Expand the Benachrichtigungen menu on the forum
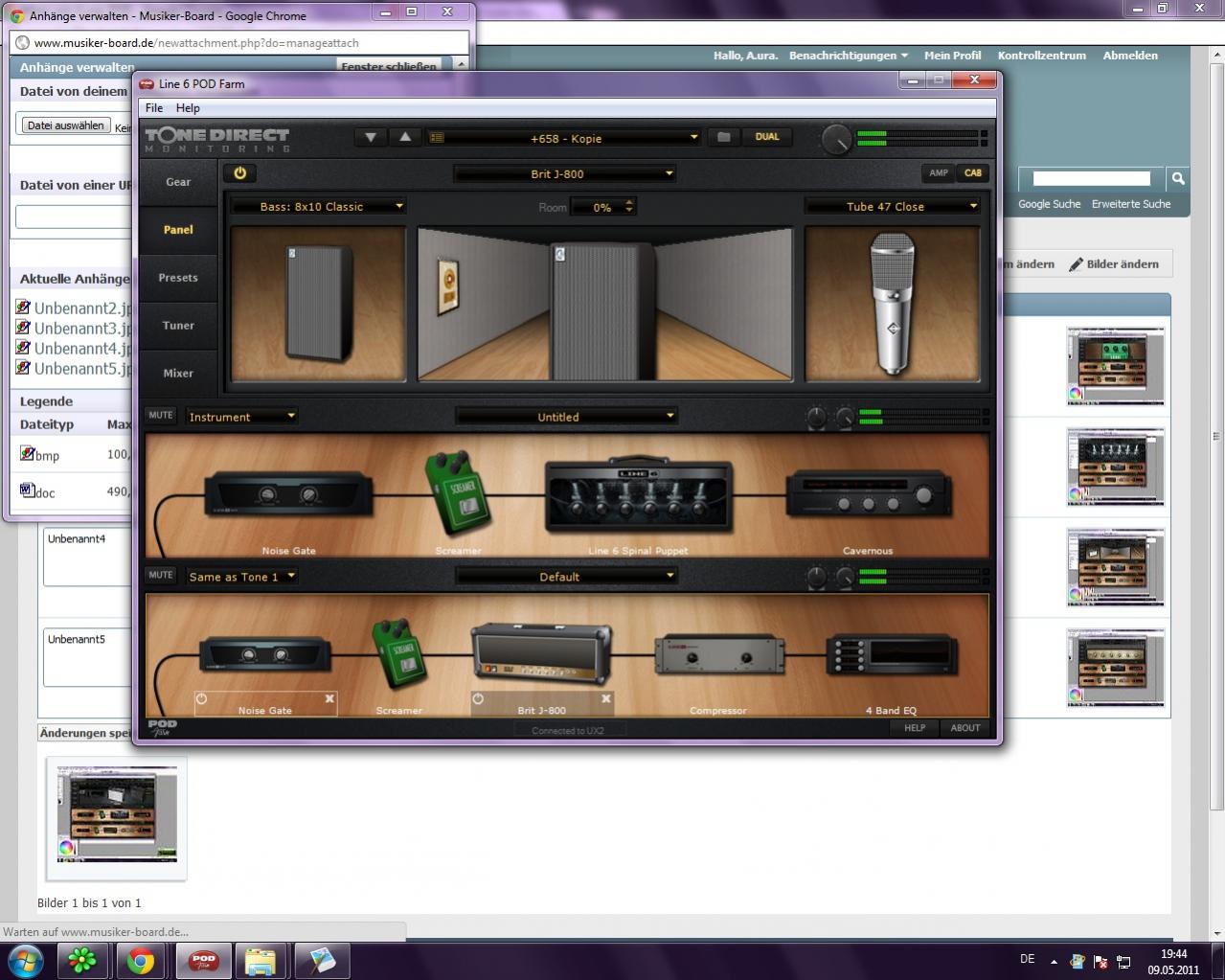Image resolution: width=1225 pixels, height=980 pixels. point(848,56)
